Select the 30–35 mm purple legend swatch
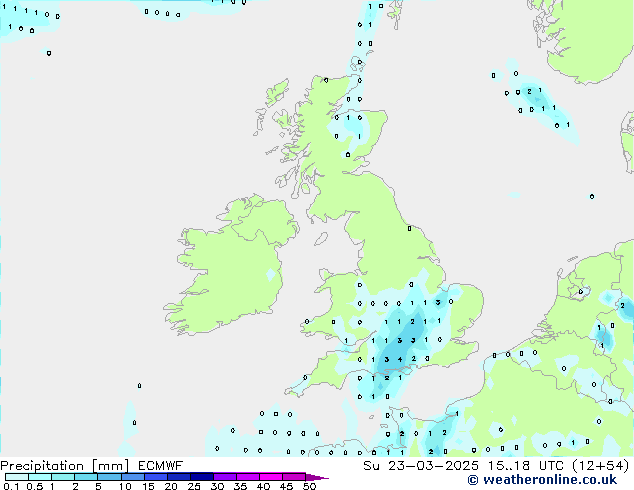Image resolution: width=634 pixels, height=490 pixels. pos(225,477)
